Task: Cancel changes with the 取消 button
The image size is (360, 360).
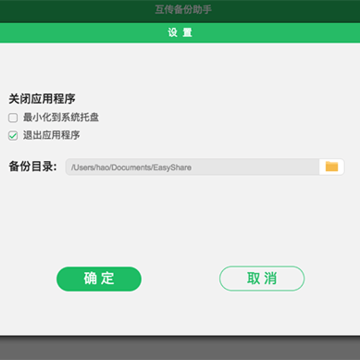Action: (x=262, y=279)
